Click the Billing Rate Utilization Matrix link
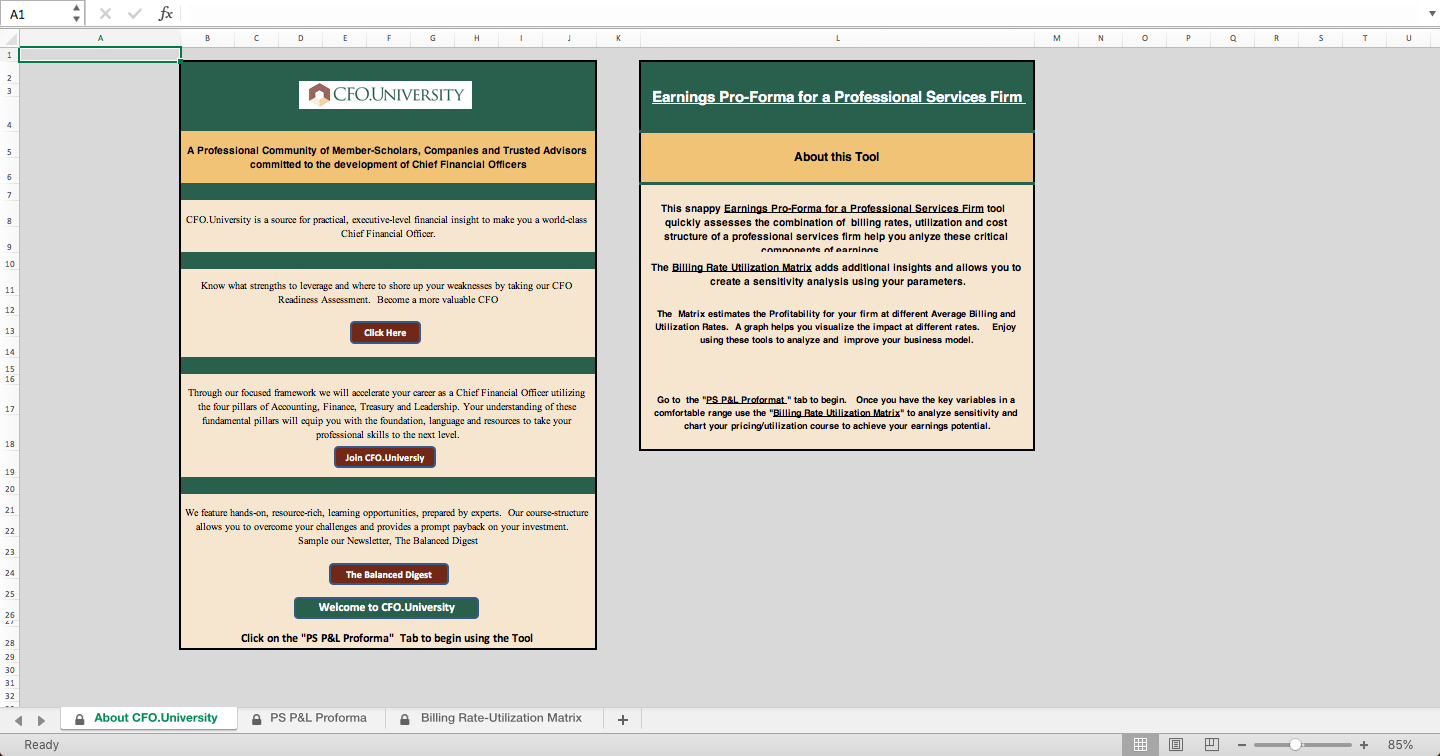Viewport: 1440px width, 756px height. coord(742,268)
